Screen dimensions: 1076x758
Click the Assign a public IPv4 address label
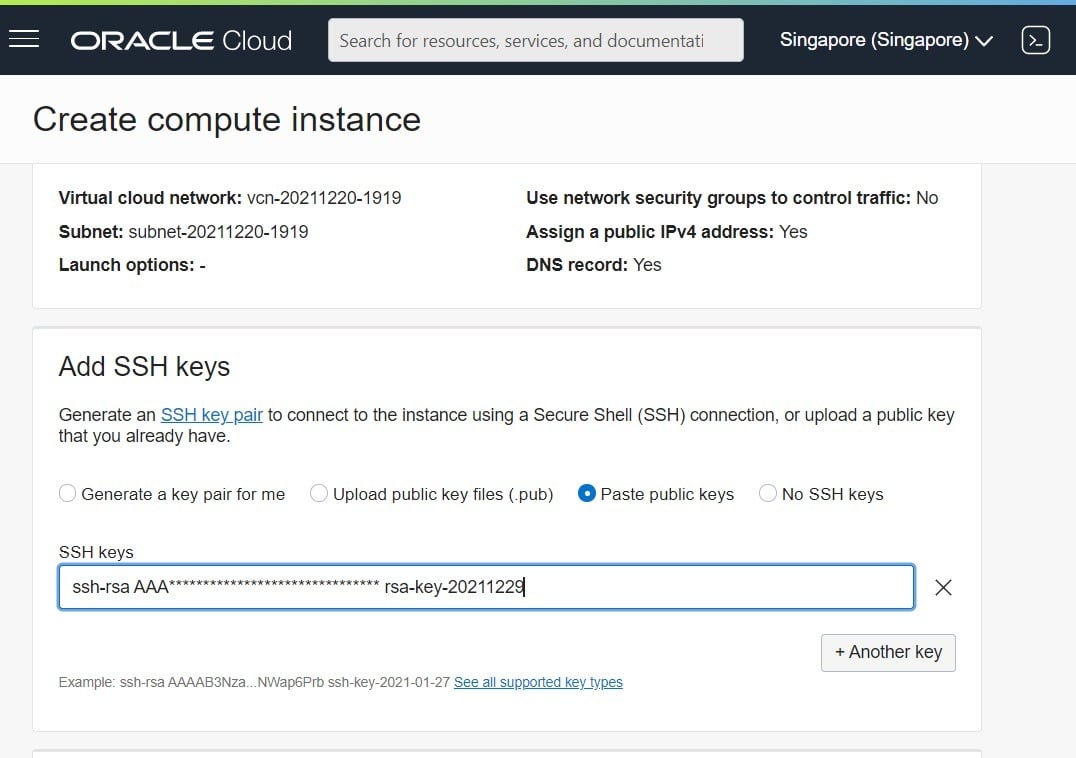[650, 232]
